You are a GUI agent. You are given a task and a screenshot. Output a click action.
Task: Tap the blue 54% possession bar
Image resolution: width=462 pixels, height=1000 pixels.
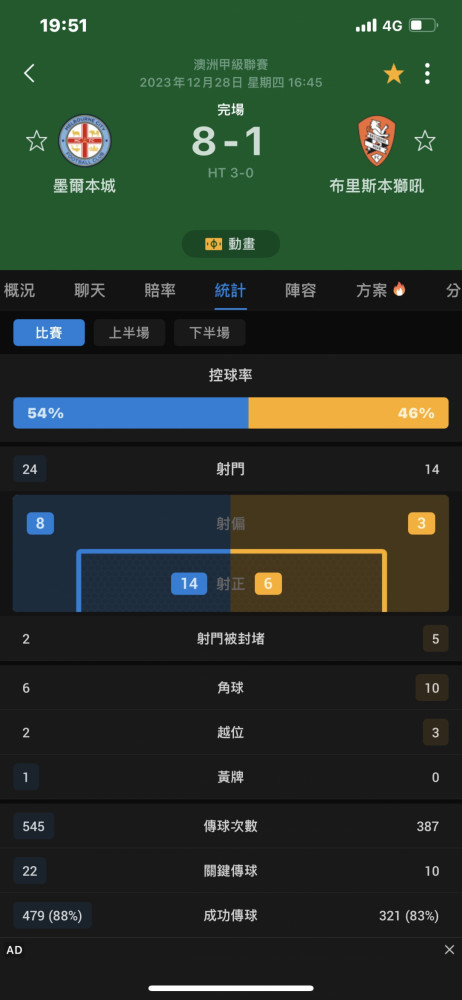coord(131,413)
